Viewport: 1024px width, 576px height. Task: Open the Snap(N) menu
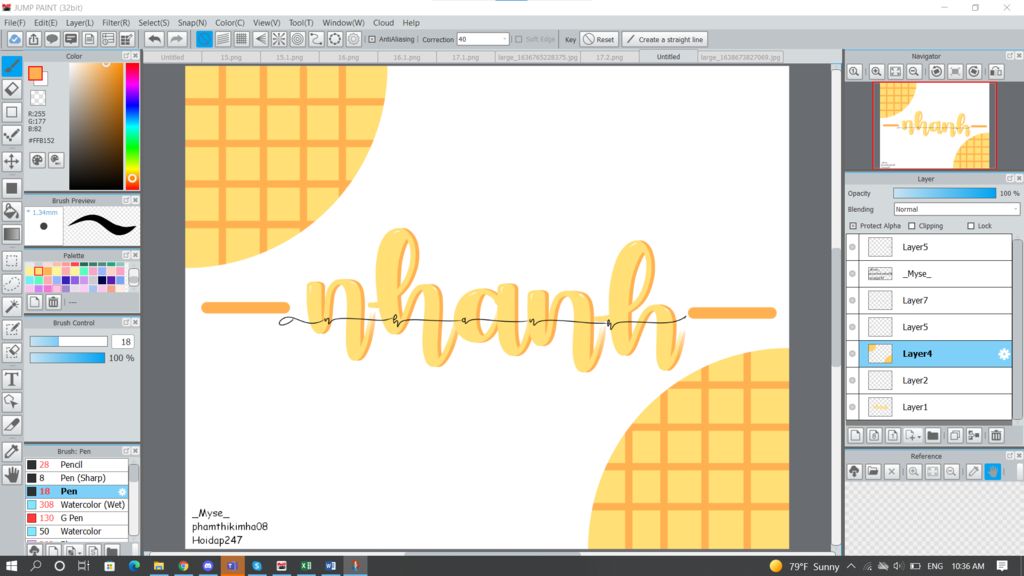192,22
